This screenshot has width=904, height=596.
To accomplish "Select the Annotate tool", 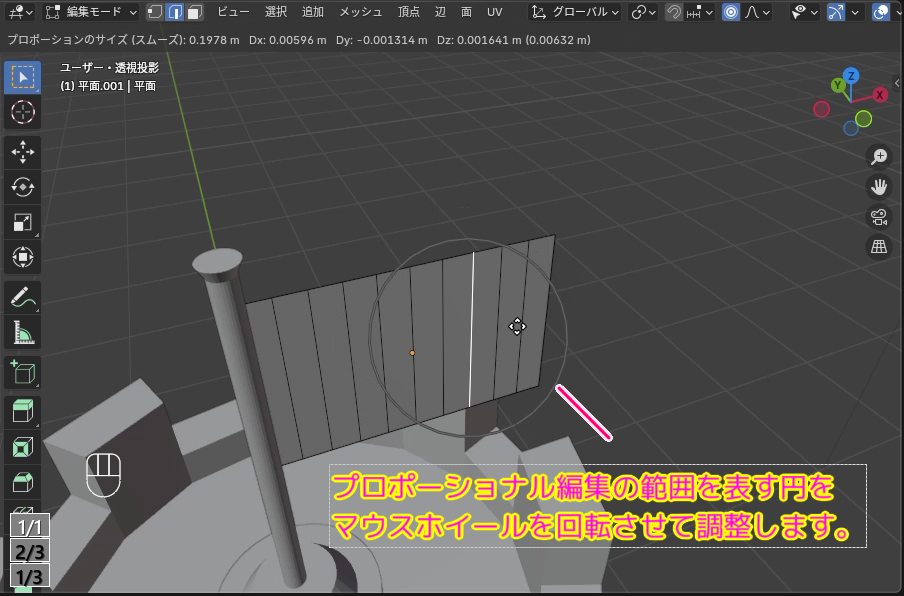I will [x=22, y=294].
